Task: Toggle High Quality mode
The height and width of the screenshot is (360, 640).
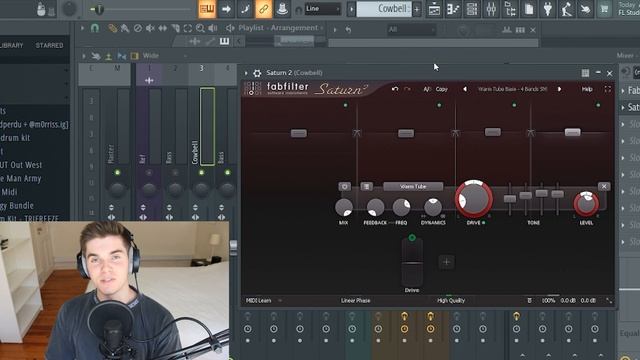Action: click(x=451, y=300)
